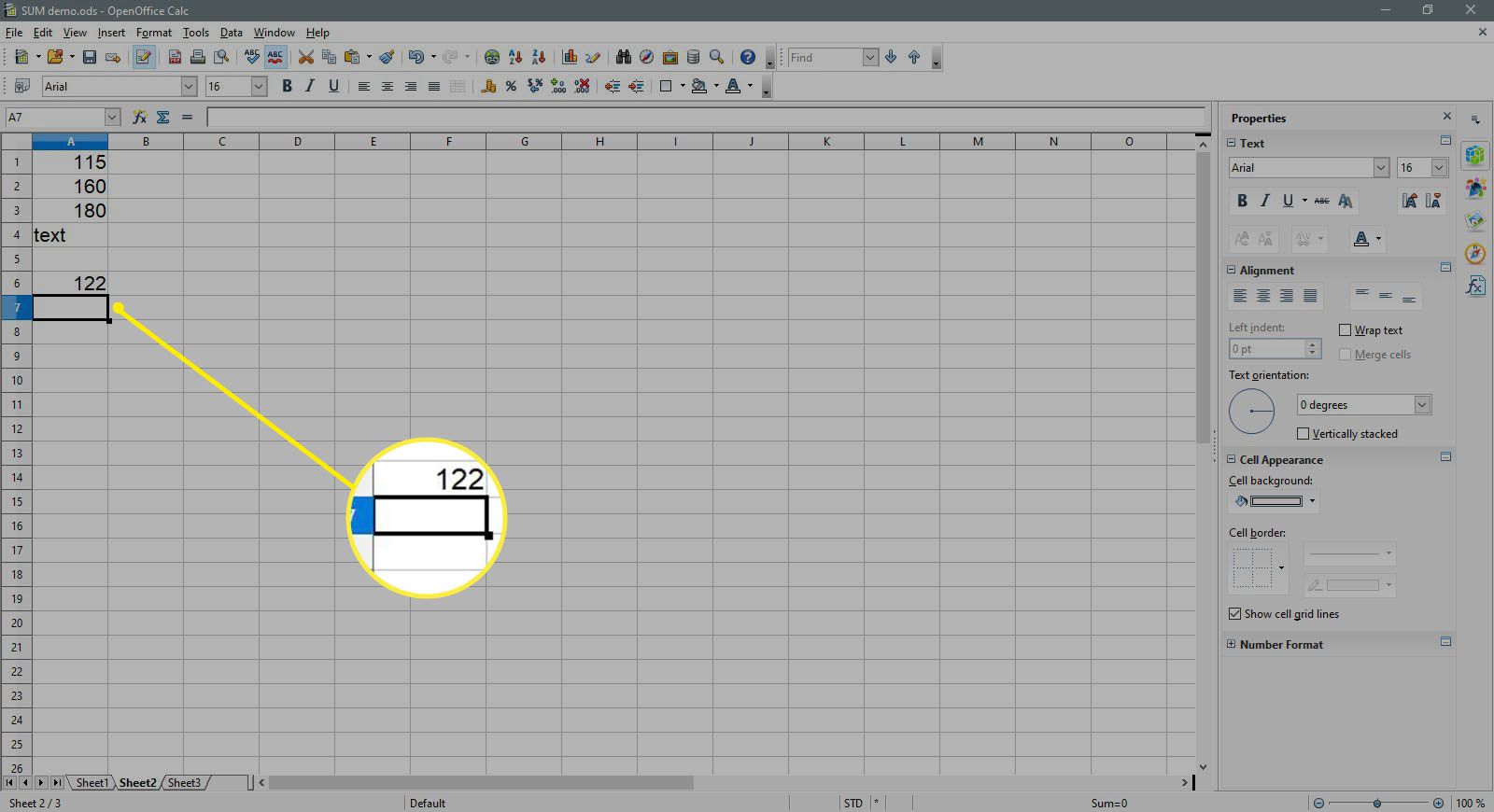Viewport: 1494px width, 812px height.
Task: Click Find Previous up arrow button
Action: tap(914, 58)
